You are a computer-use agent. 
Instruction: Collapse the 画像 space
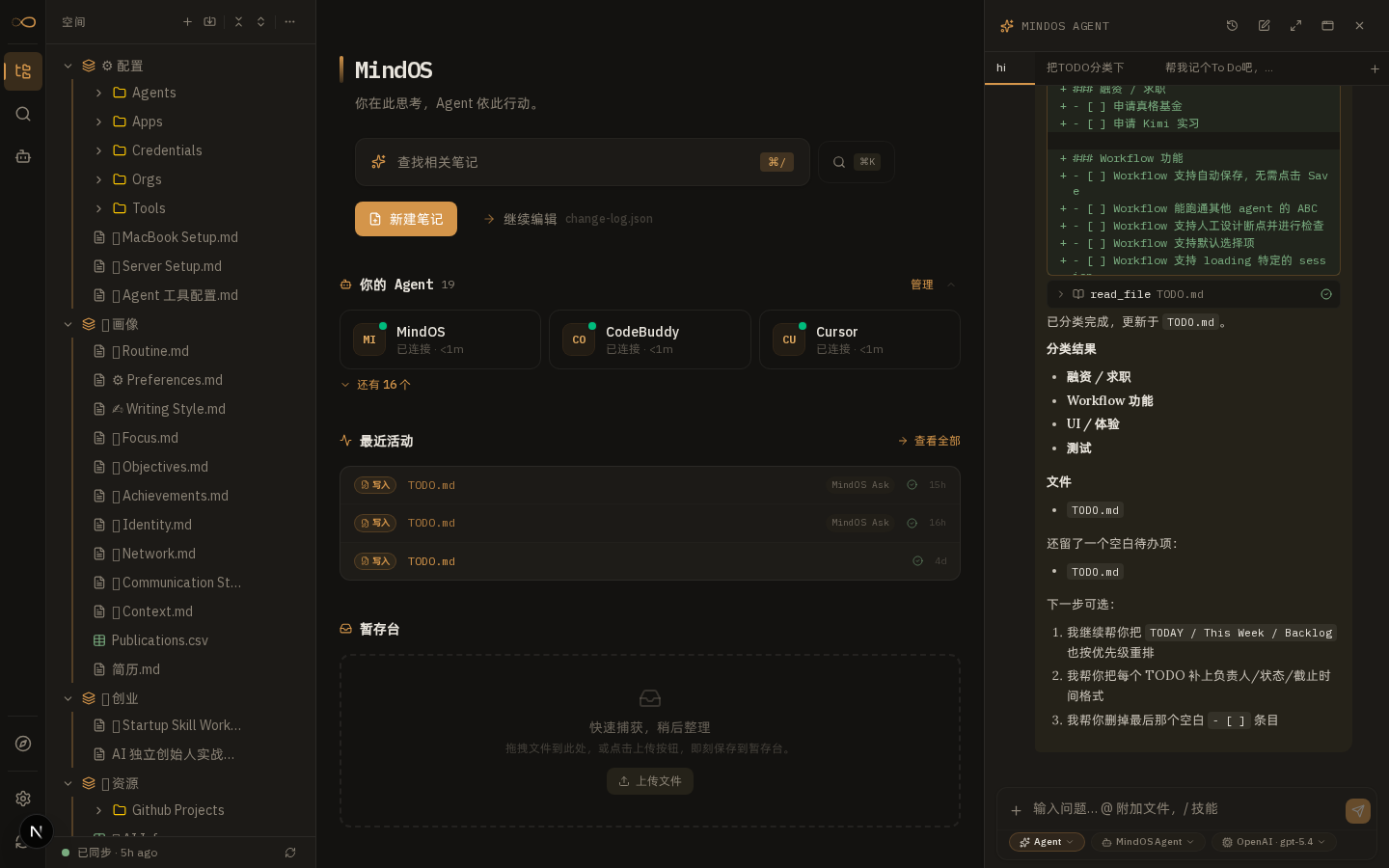coord(68,324)
